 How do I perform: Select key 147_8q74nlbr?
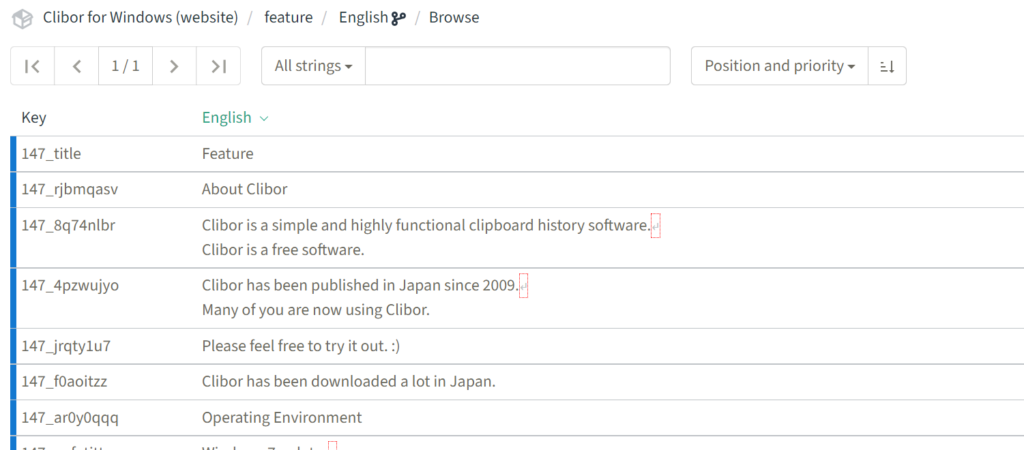tap(69, 225)
